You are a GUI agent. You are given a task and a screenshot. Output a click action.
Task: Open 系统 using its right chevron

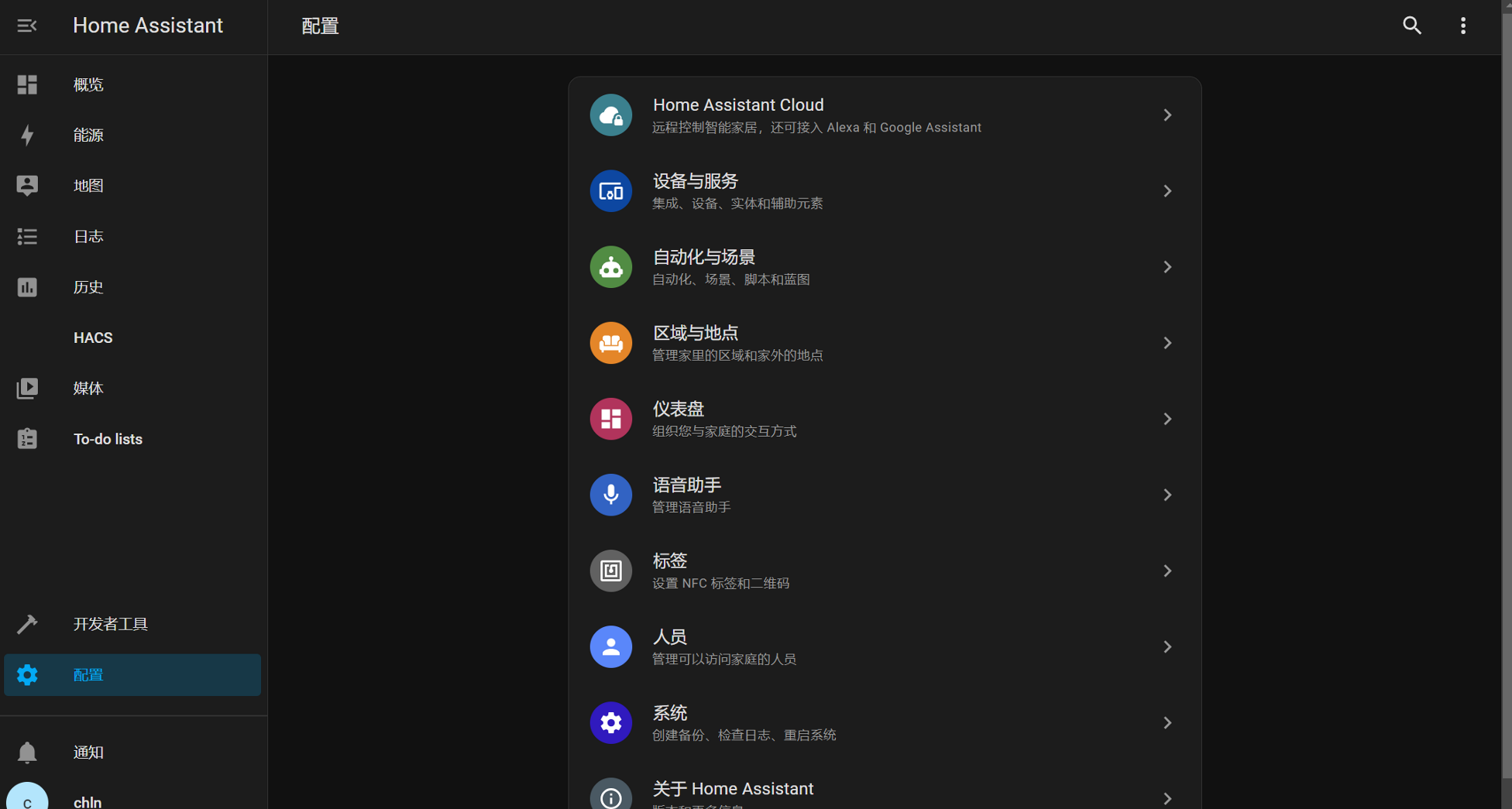(x=1167, y=722)
